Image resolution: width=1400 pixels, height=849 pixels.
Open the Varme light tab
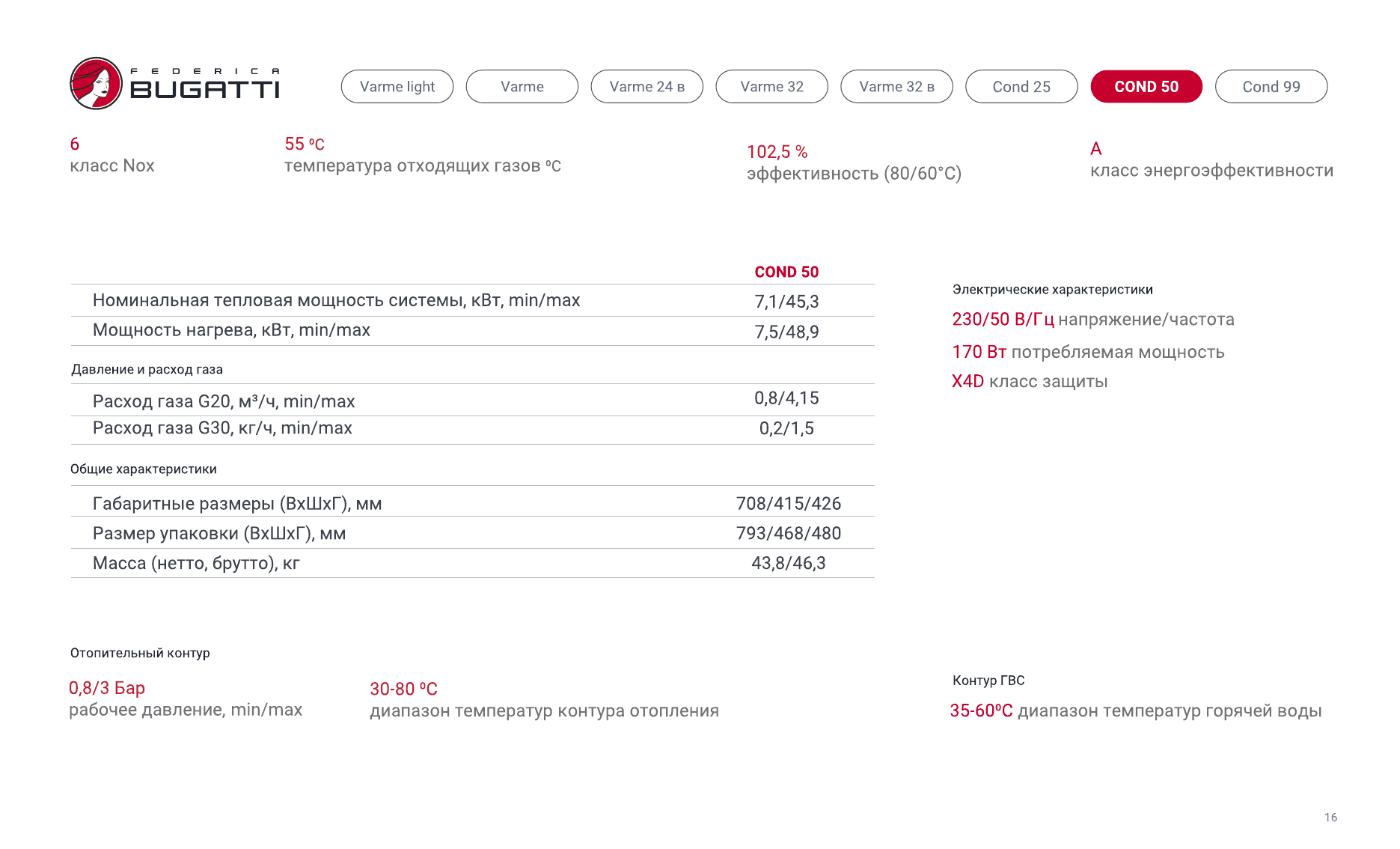pyautogui.click(x=397, y=87)
